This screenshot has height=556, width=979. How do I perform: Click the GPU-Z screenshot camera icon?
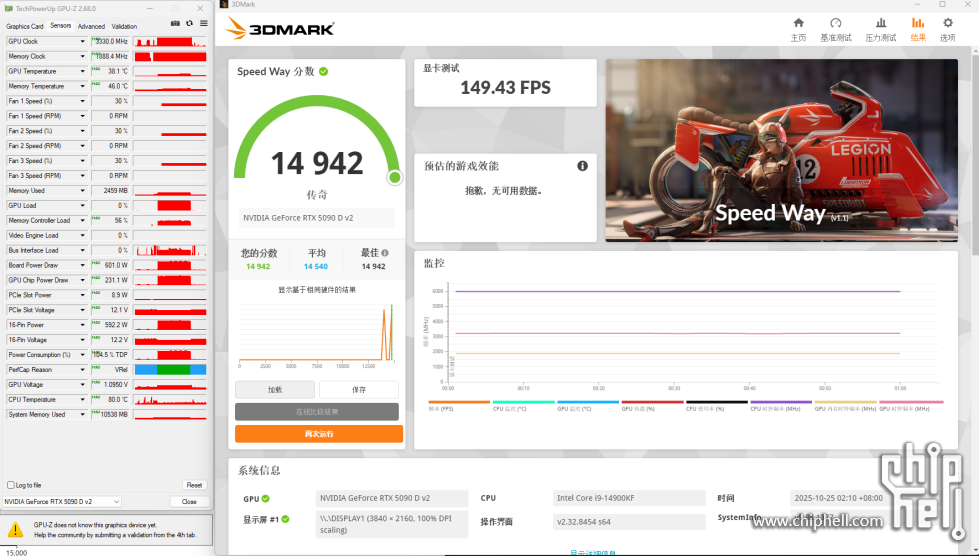pos(175,23)
